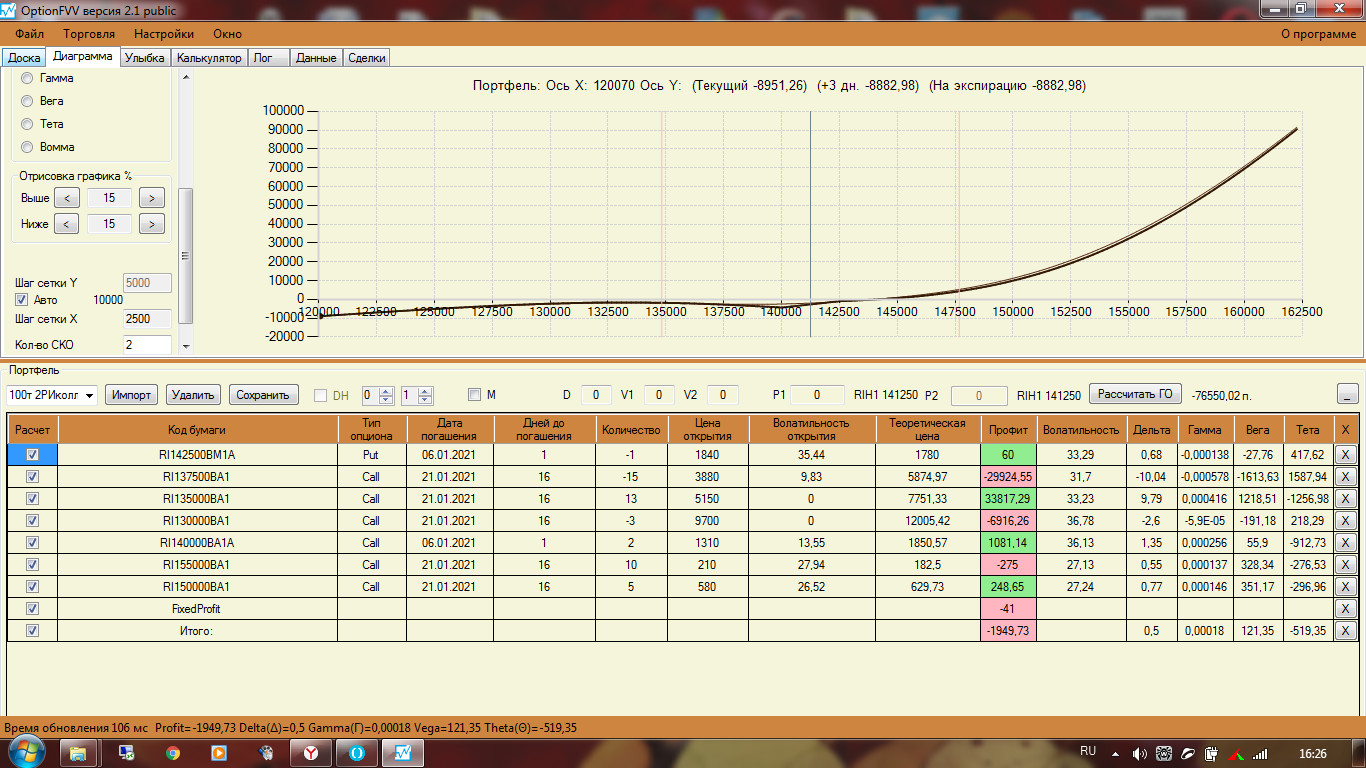1366x768 pixels.
Task: Click the 'Кол-во СКО' input field
Action: coord(147,345)
